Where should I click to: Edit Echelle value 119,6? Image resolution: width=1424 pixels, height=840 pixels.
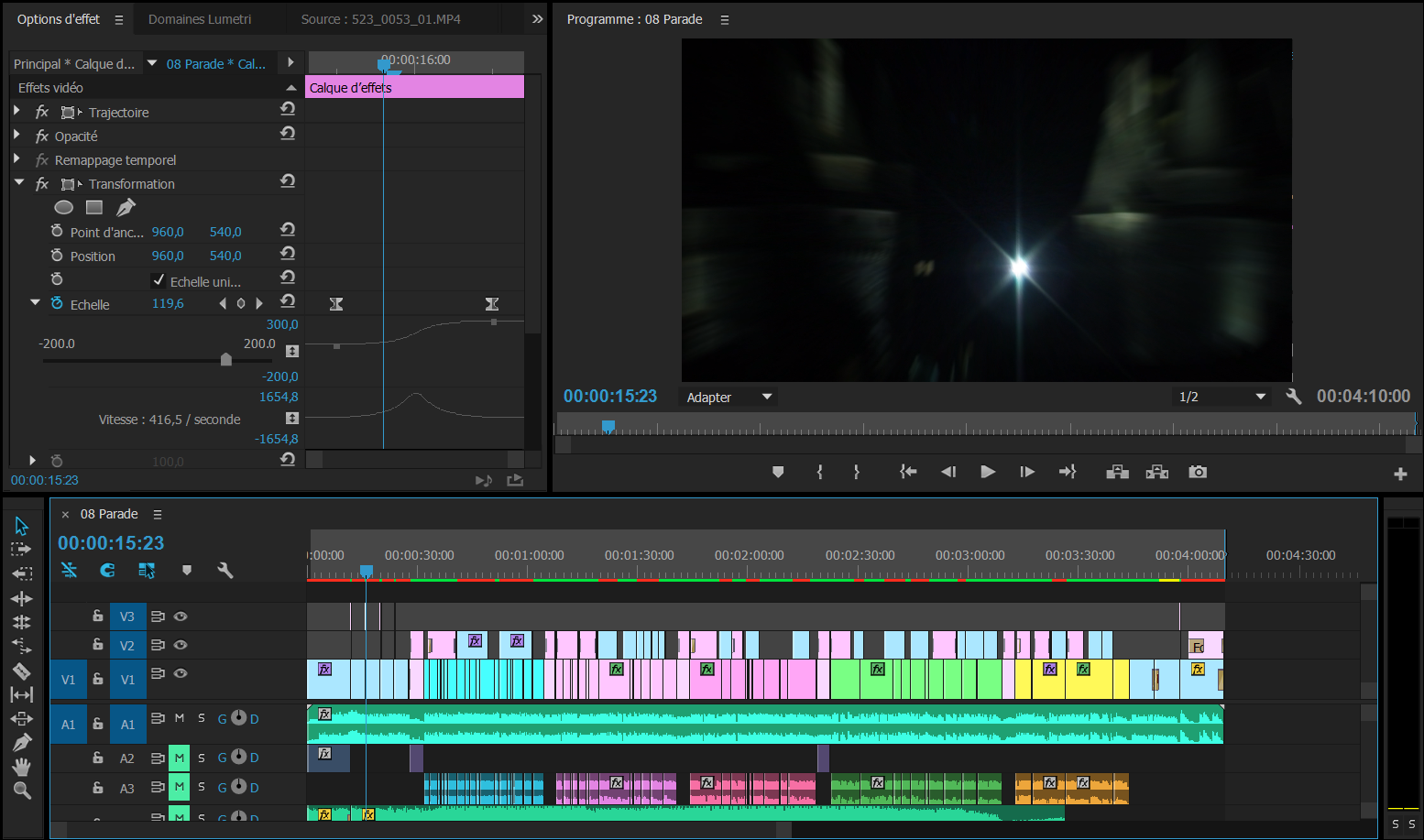168,303
